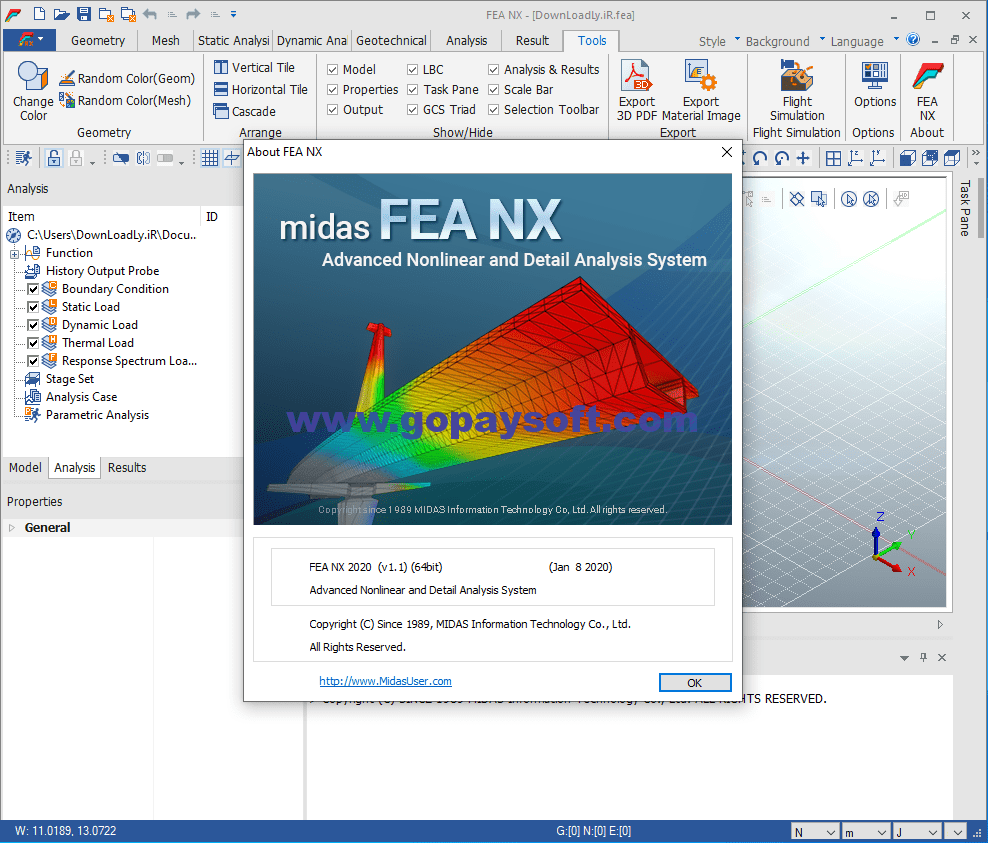Uncheck the Model show/hide checkbox

click(333, 69)
